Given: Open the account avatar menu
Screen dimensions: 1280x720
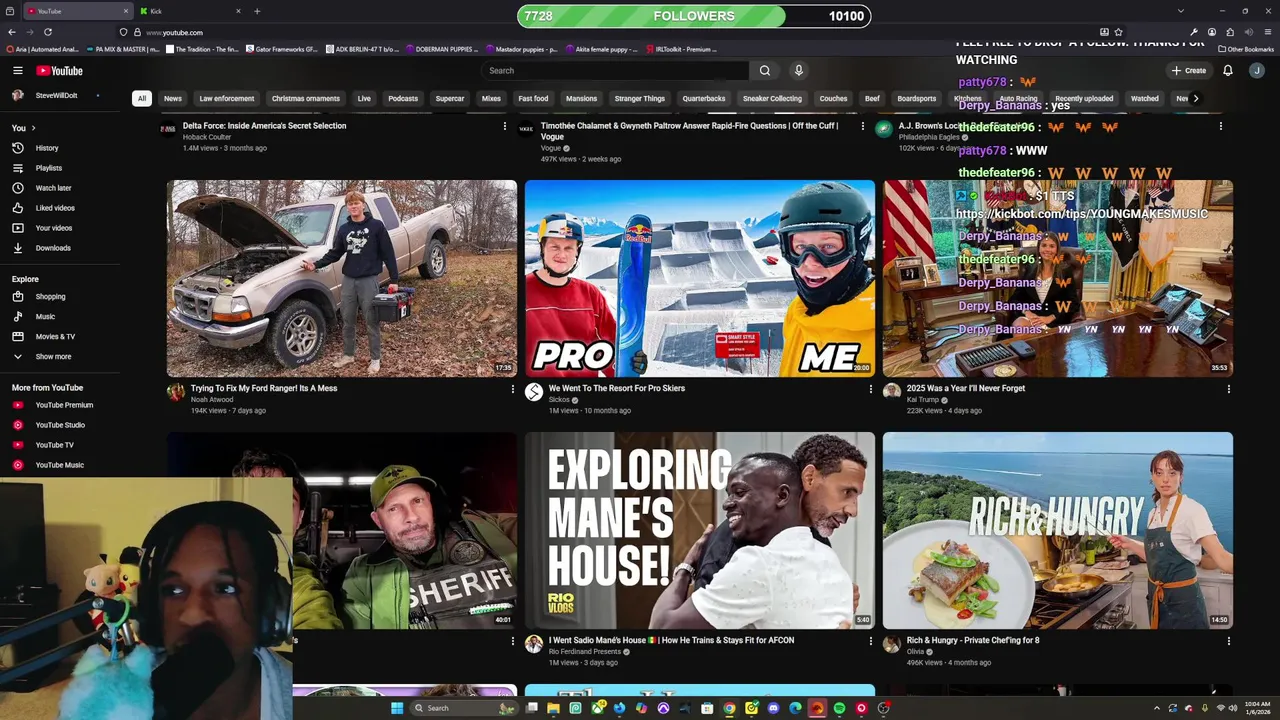Looking at the screenshot, I should [1257, 71].
